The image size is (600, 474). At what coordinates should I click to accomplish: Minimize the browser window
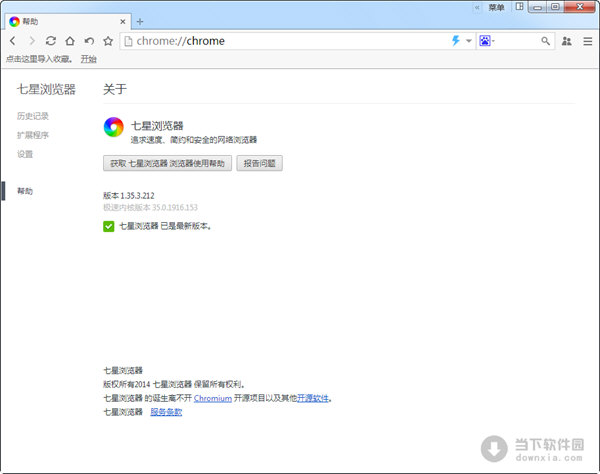point(537,7)
